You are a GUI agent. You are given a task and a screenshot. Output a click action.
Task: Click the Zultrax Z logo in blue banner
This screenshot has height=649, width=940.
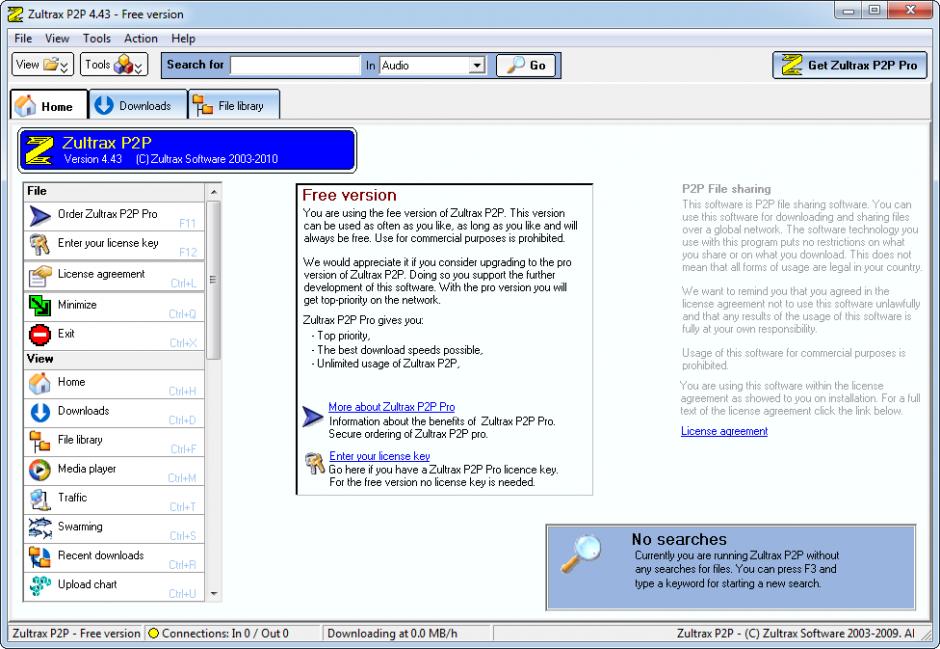click(39, 150)
